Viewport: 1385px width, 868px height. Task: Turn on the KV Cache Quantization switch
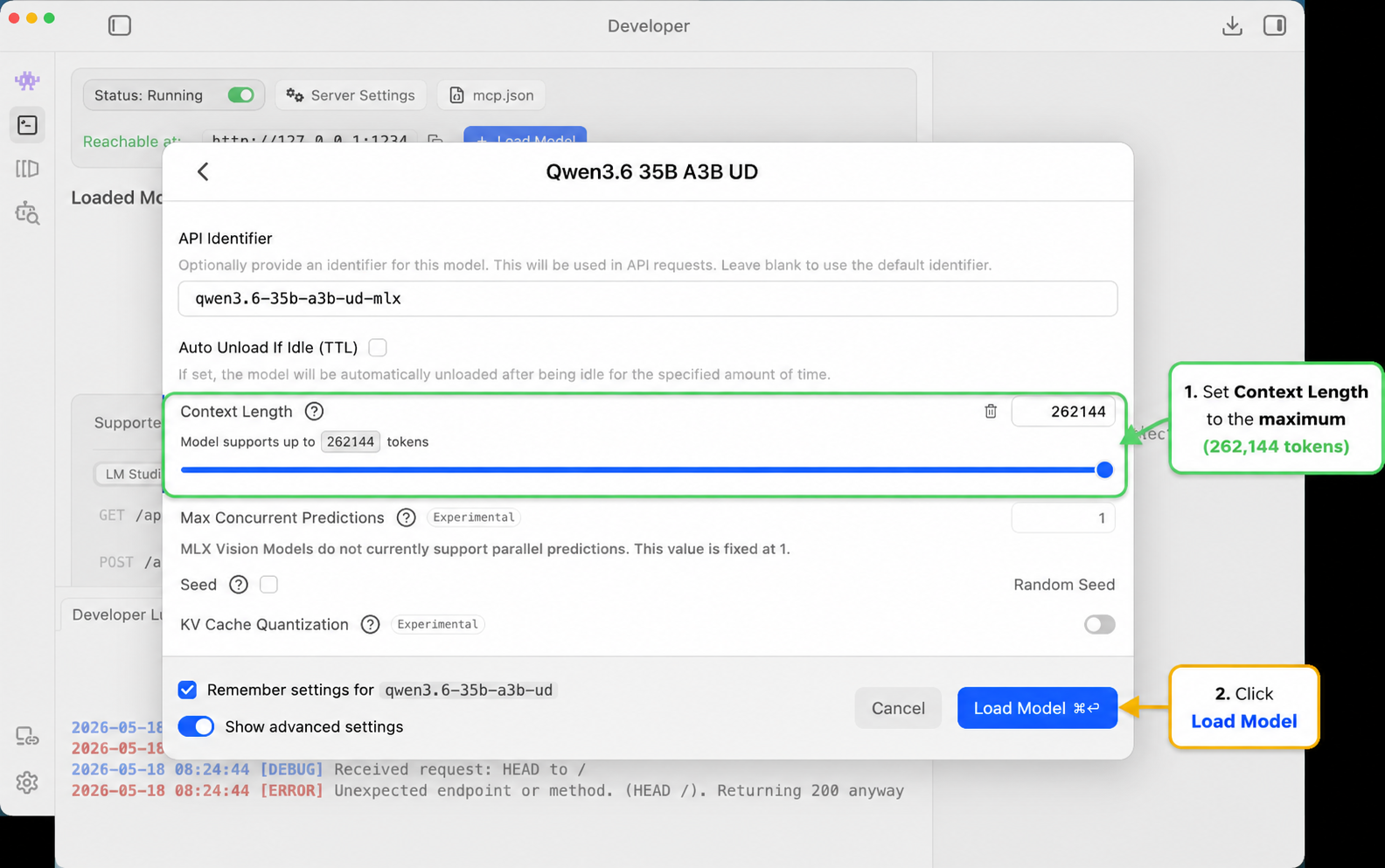tap(1099, 624)
